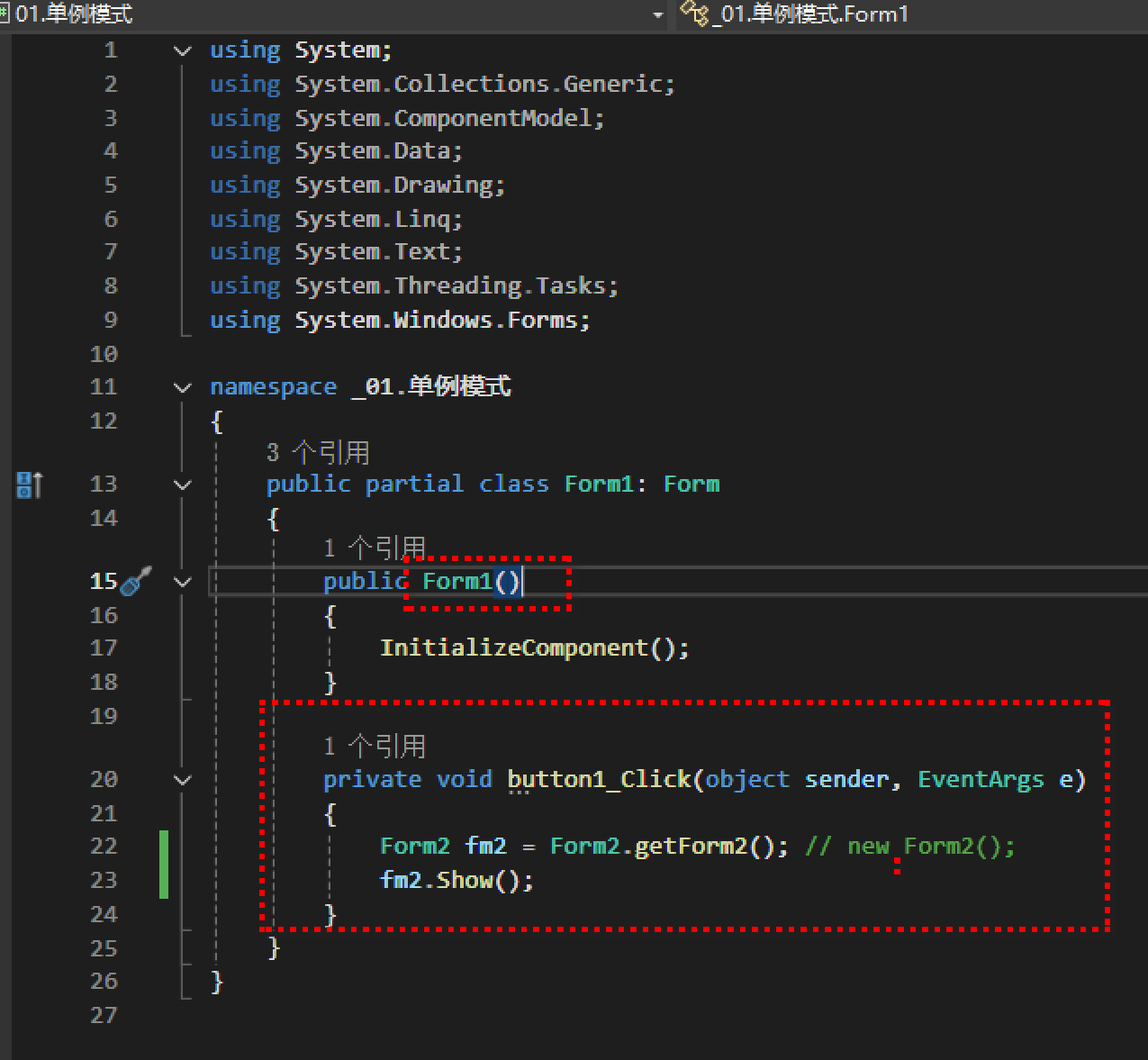Click InitializeComponent call on line 17

coord(515,648)
